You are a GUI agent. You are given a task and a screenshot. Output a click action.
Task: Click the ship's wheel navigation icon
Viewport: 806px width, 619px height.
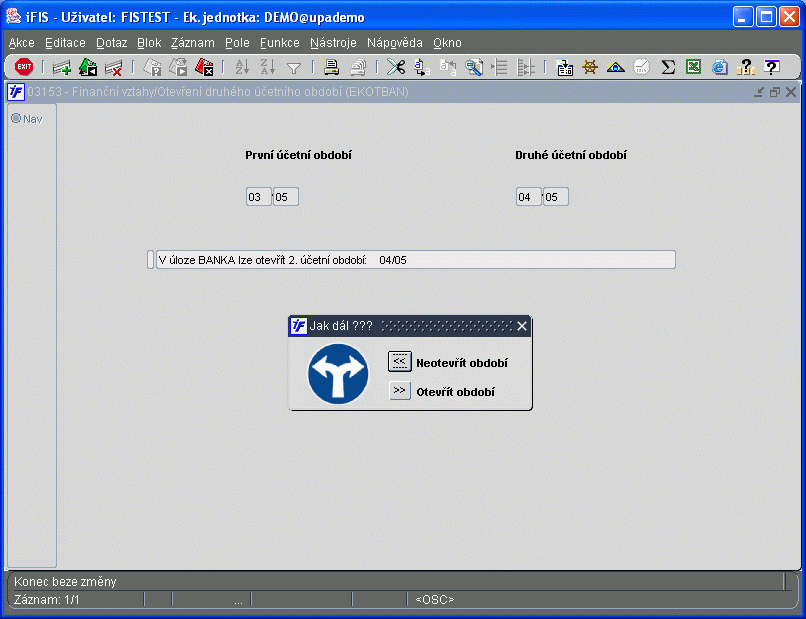pos(590,67)
